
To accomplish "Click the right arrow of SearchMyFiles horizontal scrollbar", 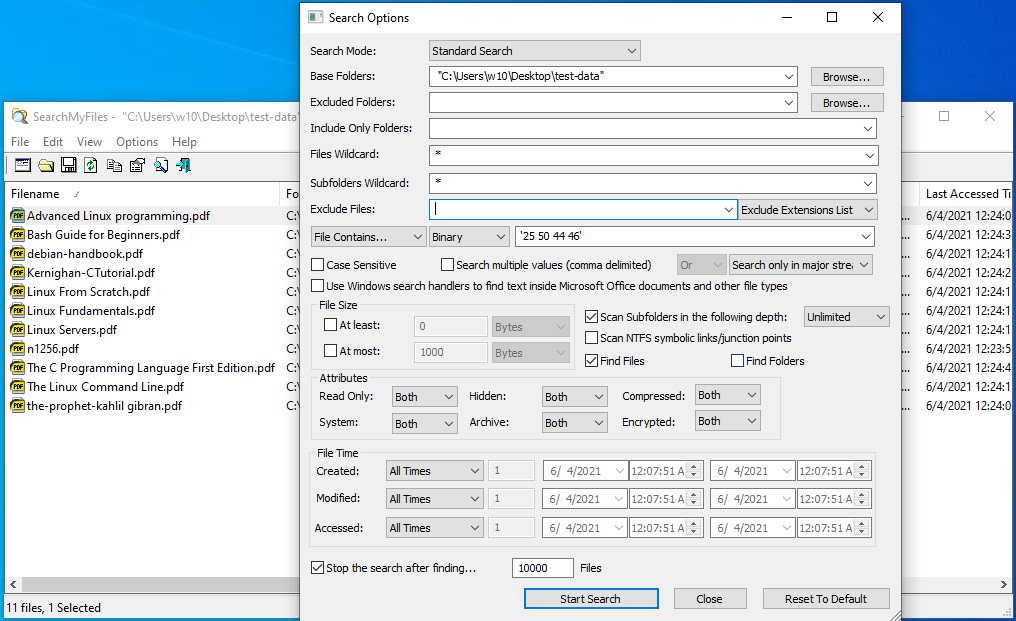I will 1004,584.
